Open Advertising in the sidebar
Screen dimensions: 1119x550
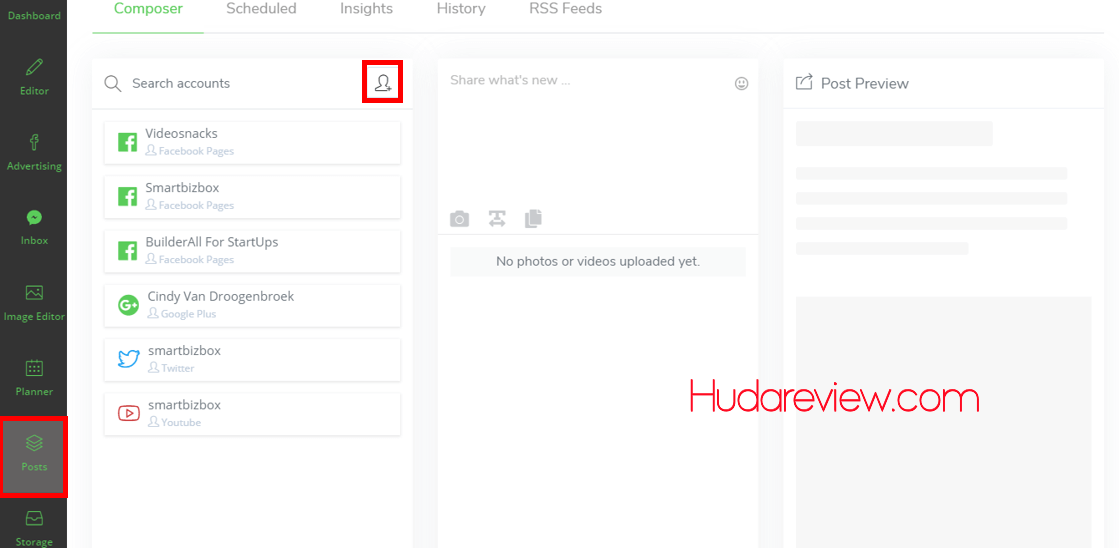point(34,151)
